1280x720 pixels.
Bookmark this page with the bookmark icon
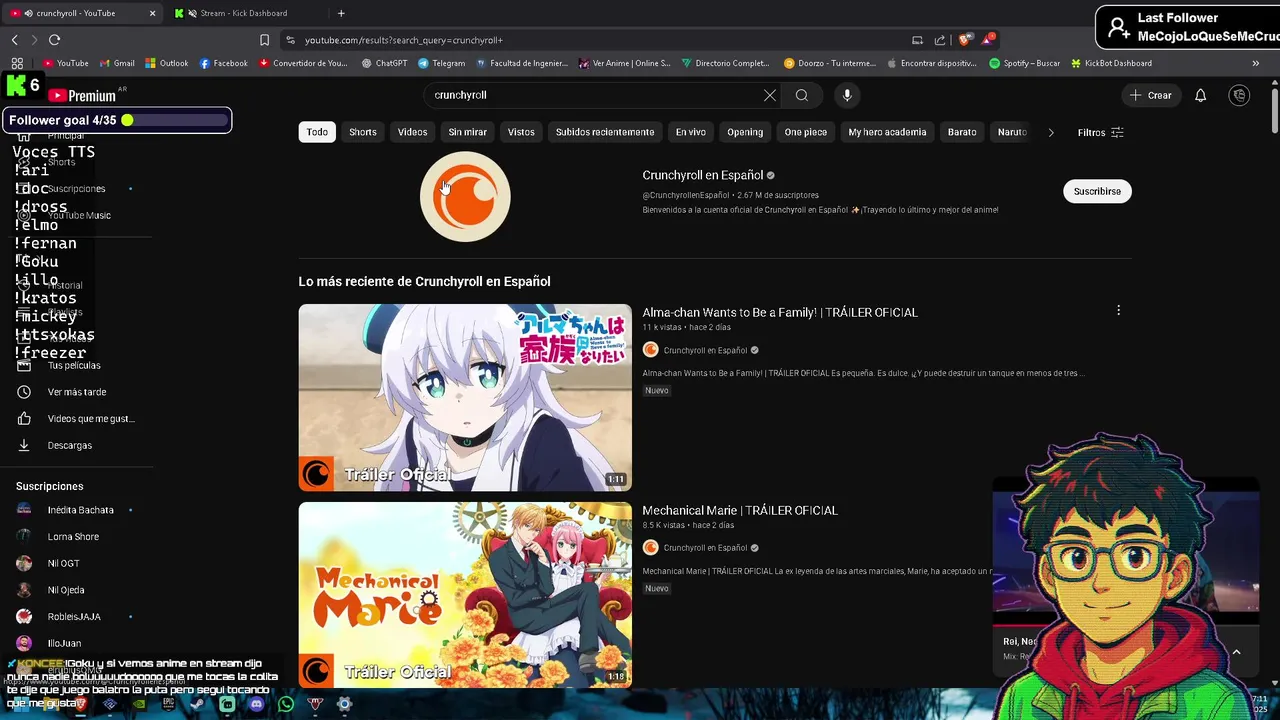[264, 40]
